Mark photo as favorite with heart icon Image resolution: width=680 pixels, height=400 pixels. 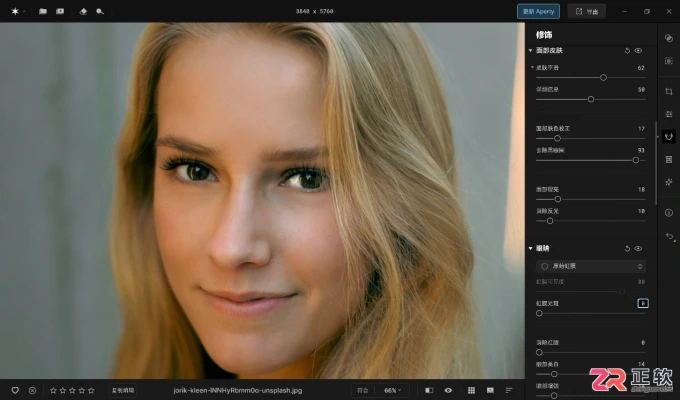(15, 390)
